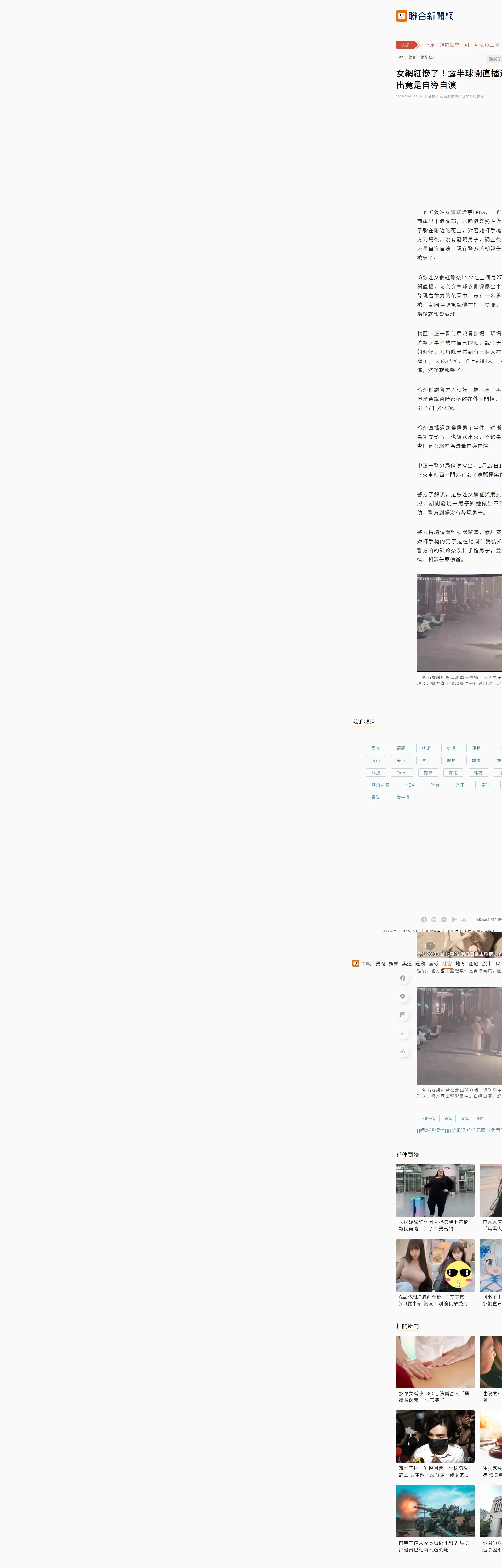The image size is (502, 1568).
Task: Click 直播 article tag
Action: pyautogui.click(x=465, y=1118)
